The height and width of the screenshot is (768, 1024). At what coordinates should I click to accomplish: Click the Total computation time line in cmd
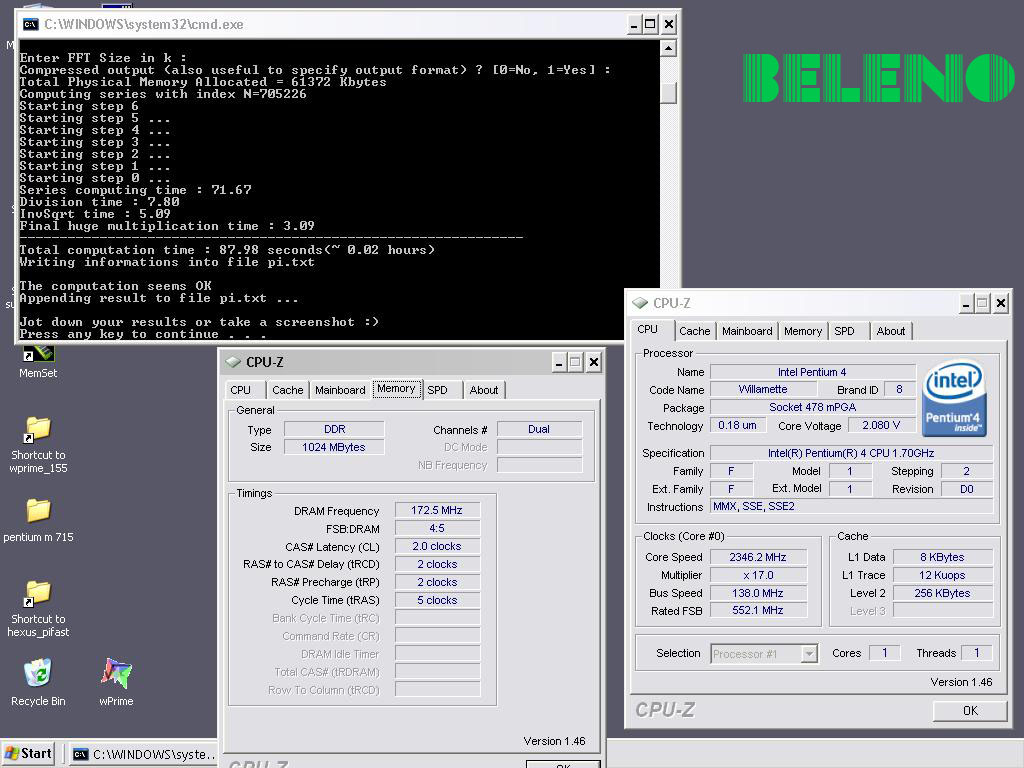227,249
